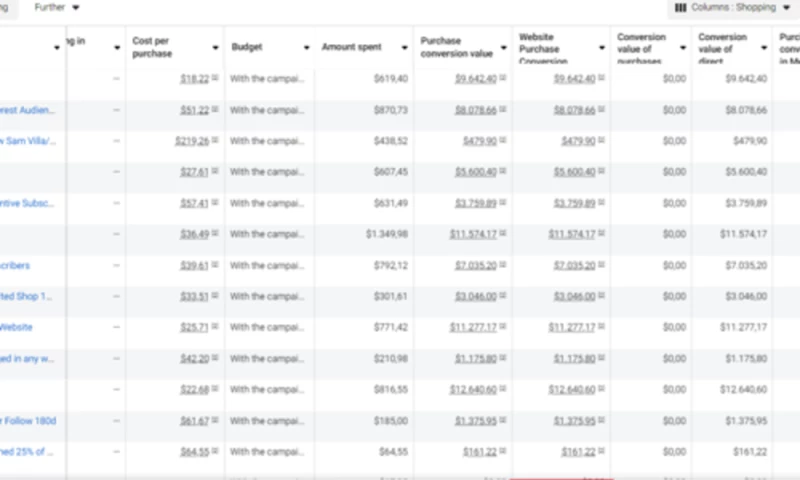
Task: Click info icon beside website value $3.759,89
Action: (x=602, y=202)
